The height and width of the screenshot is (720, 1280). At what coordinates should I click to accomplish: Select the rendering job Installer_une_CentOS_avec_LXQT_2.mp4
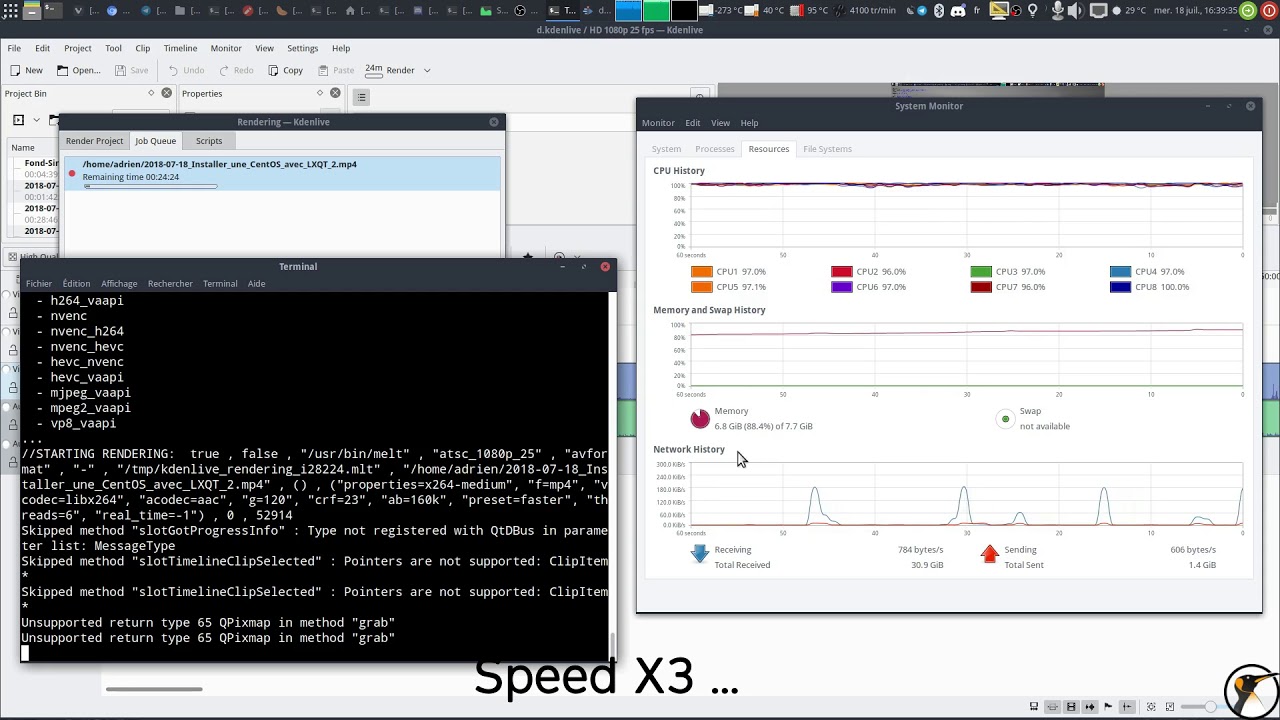[281, 173]
